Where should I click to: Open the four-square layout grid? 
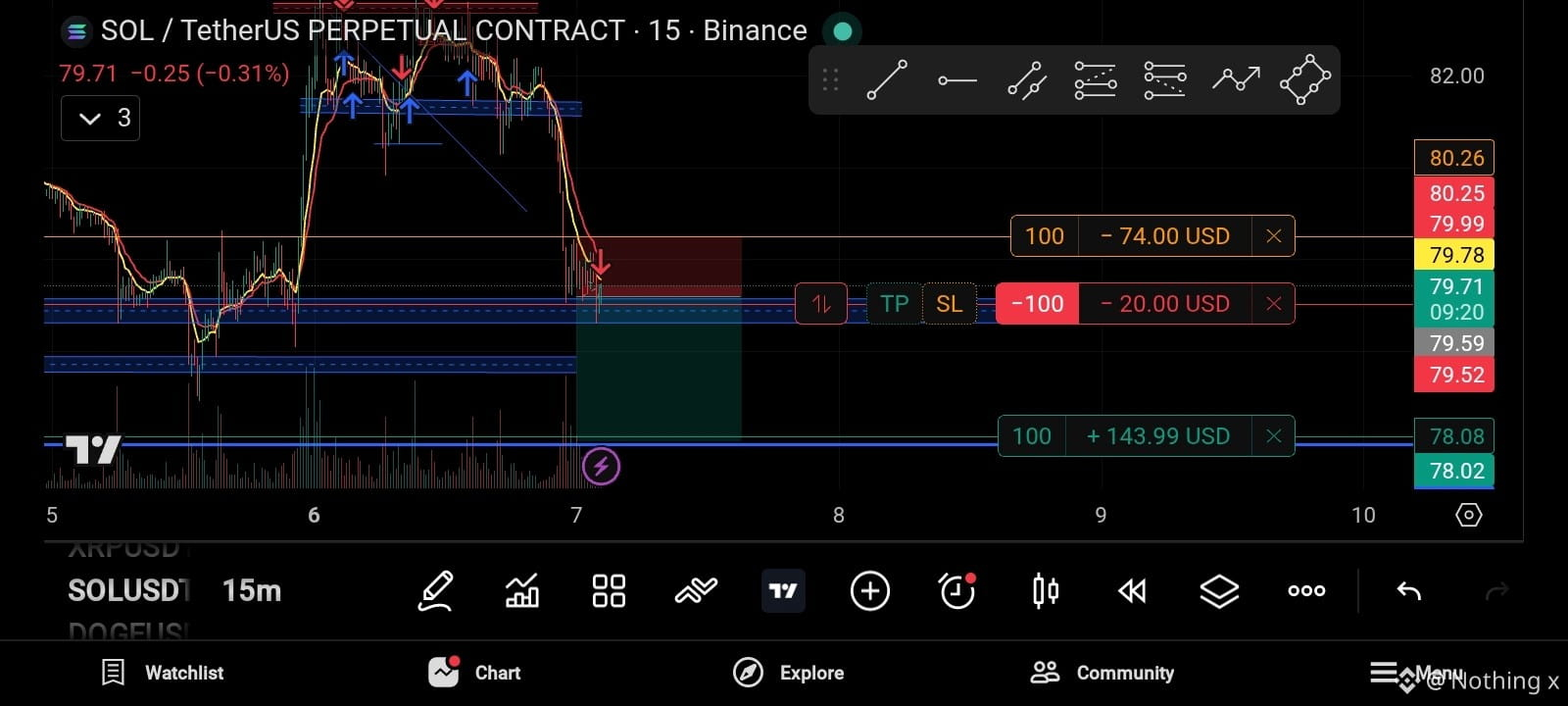(609, 591)
